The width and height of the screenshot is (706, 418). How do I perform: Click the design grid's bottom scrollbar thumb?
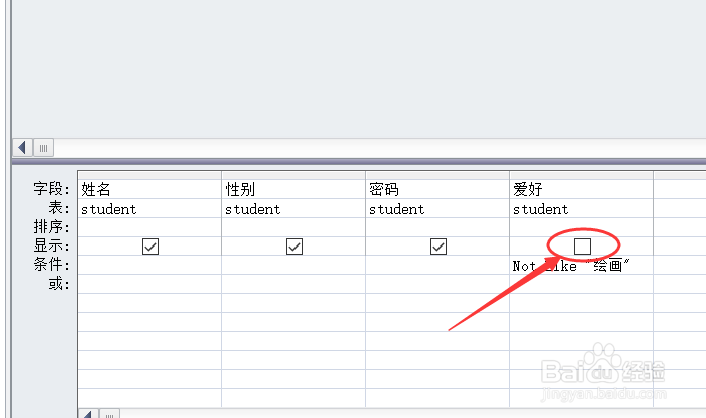click(x=109, y=413)
